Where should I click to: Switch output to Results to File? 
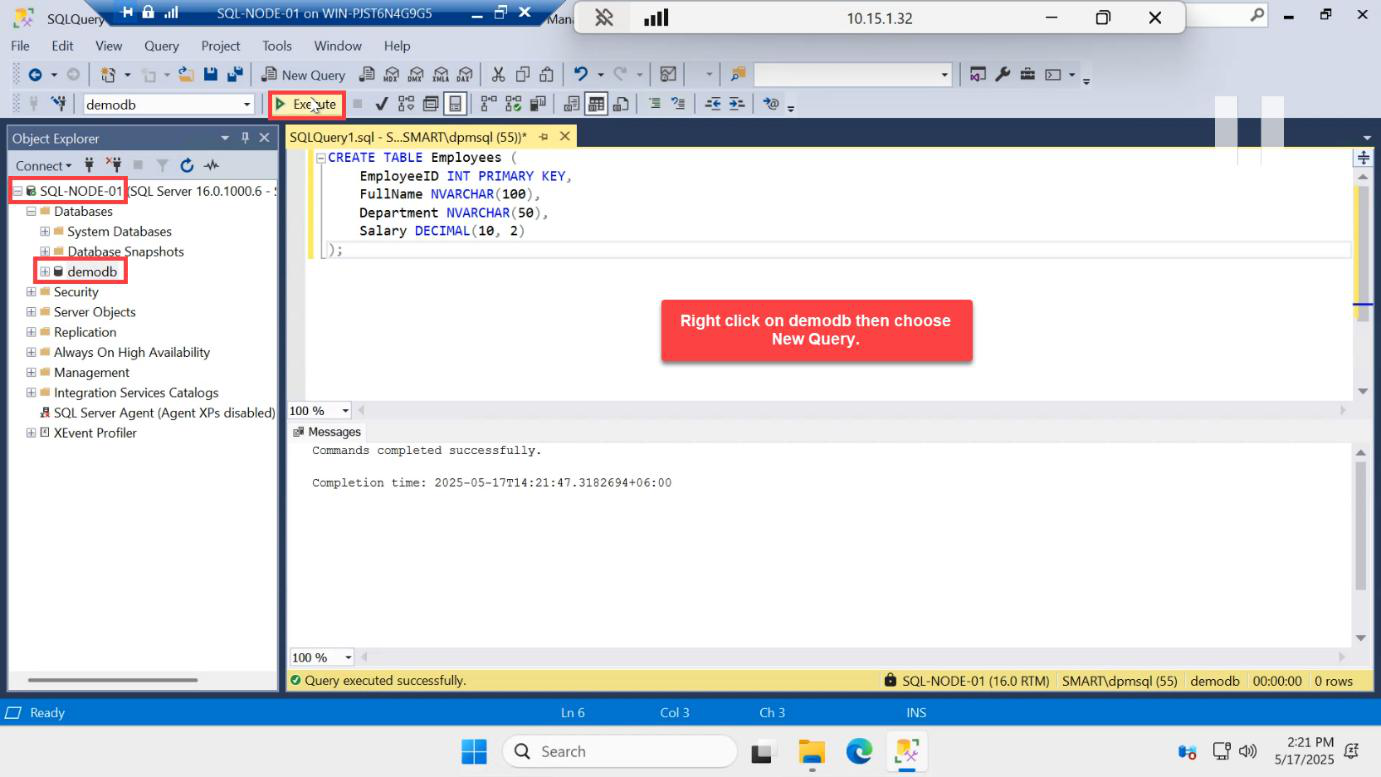pyautogui.click(x=621, y=103)
